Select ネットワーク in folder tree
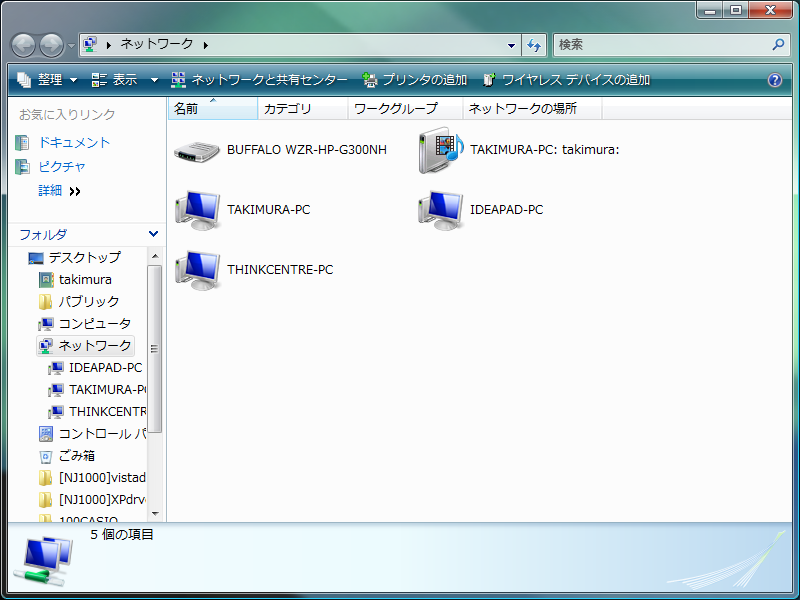Image resolution: width=800 pixels, height=600 pixels. click(95, 345)
